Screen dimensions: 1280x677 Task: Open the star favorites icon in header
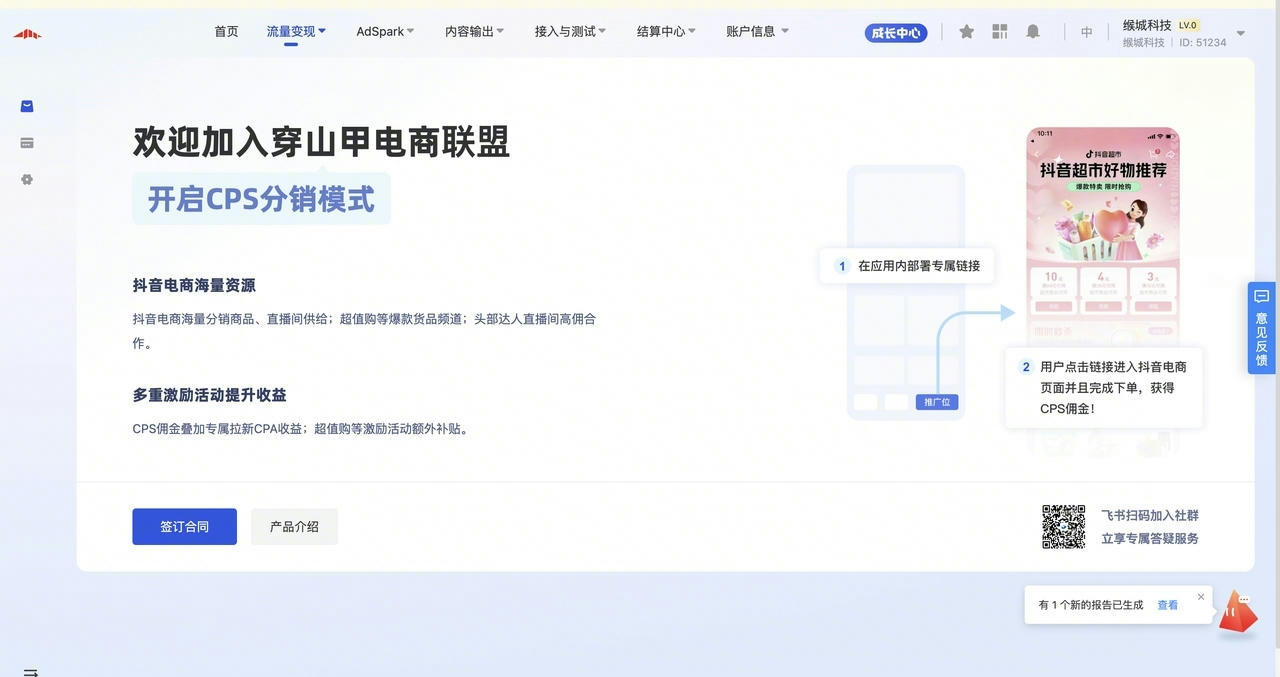tap(966, 32)
